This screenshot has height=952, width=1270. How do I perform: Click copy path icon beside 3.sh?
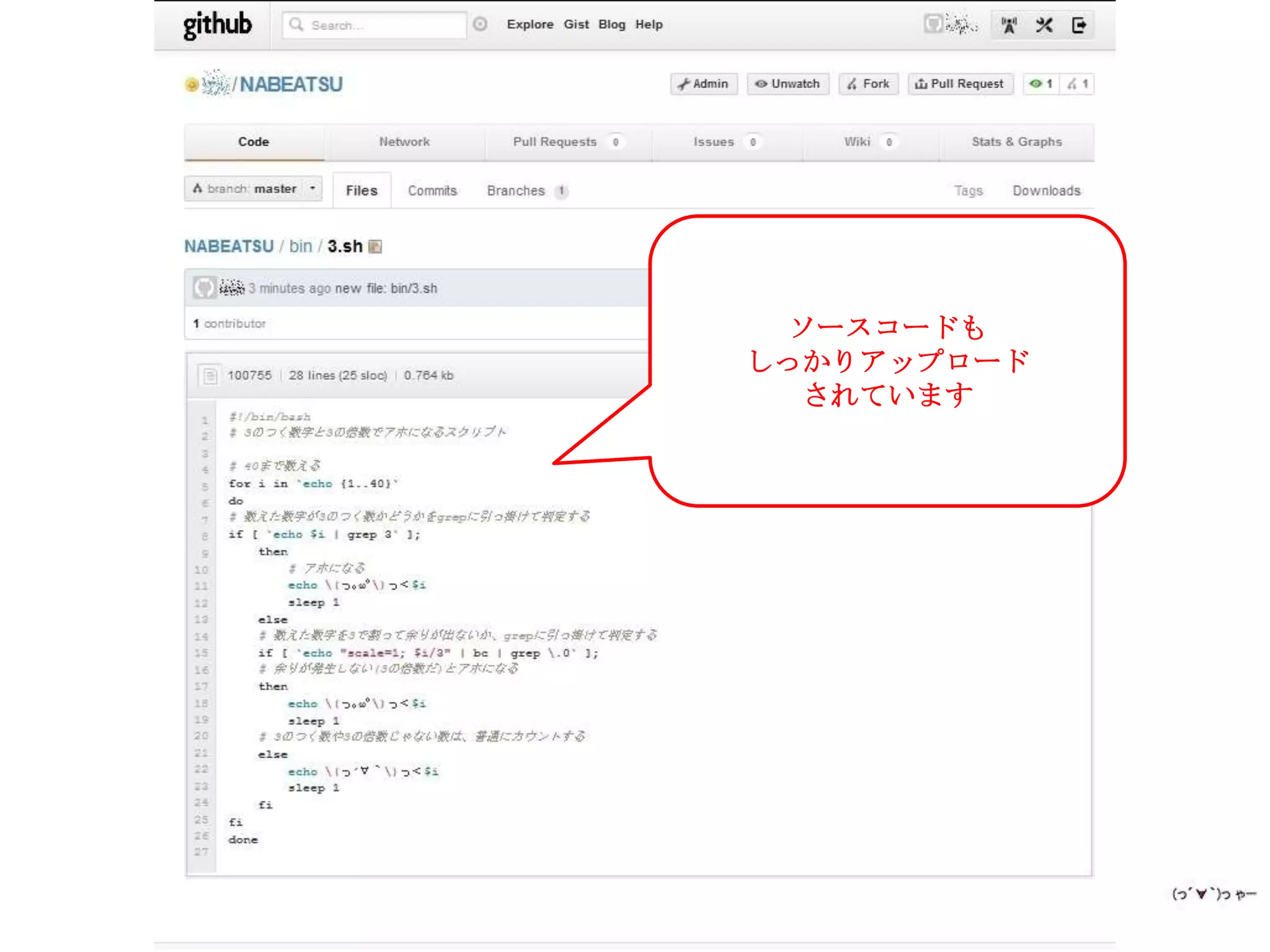point(375,247)
